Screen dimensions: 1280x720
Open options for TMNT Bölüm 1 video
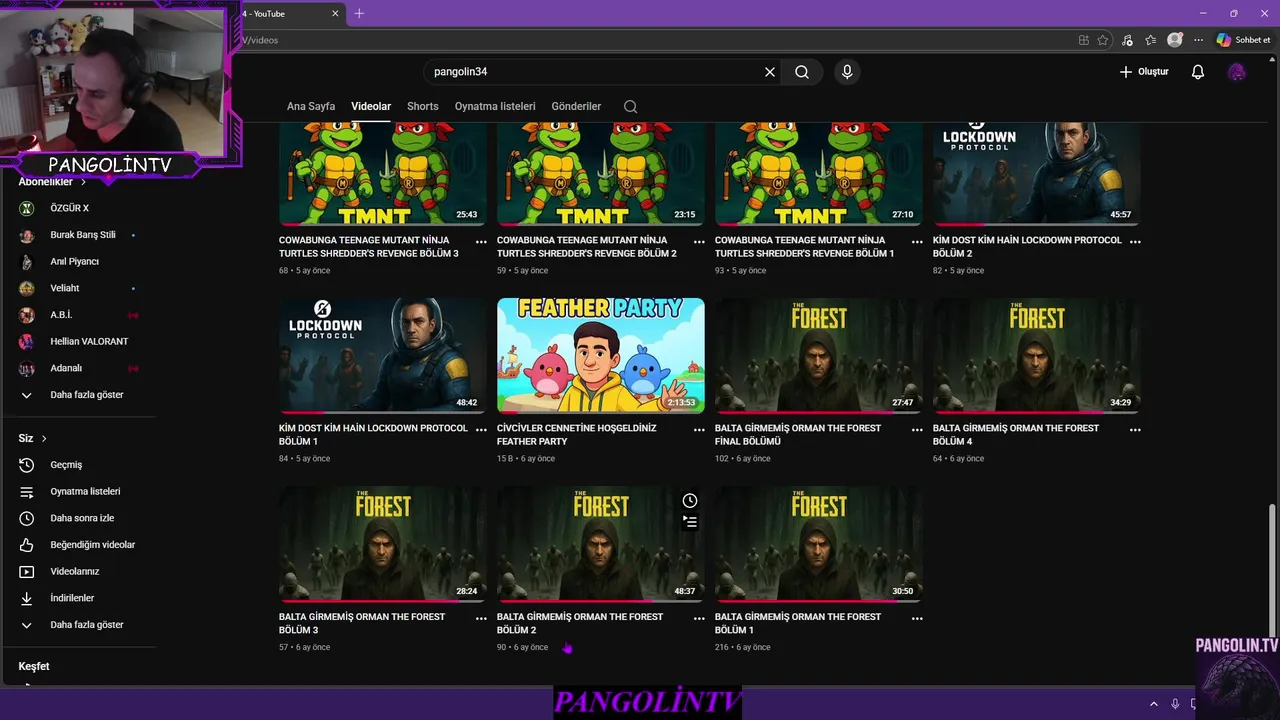point(917,242)
